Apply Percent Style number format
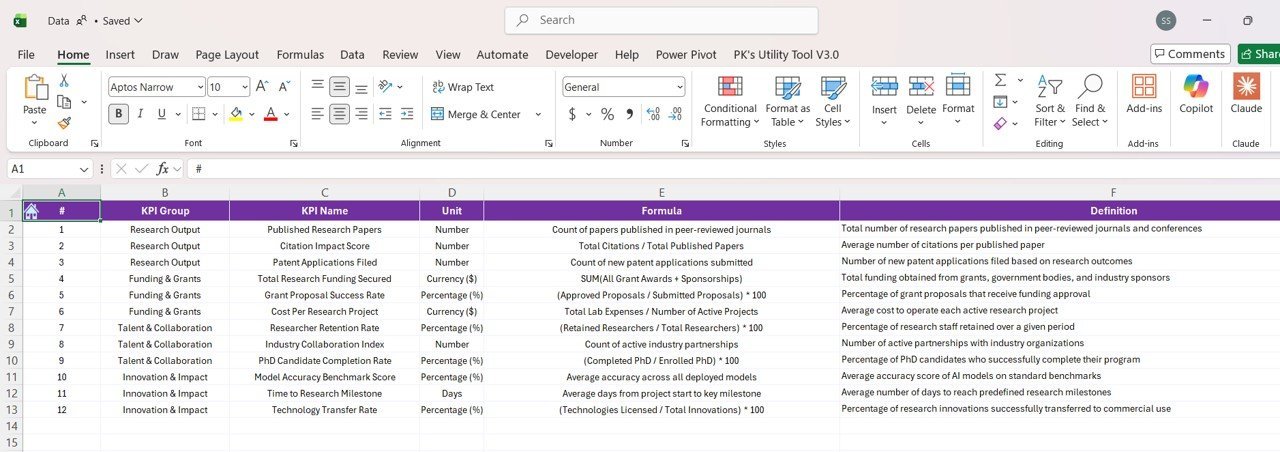The width and height of the screenshot is (1280, 452). pos(607,114)
